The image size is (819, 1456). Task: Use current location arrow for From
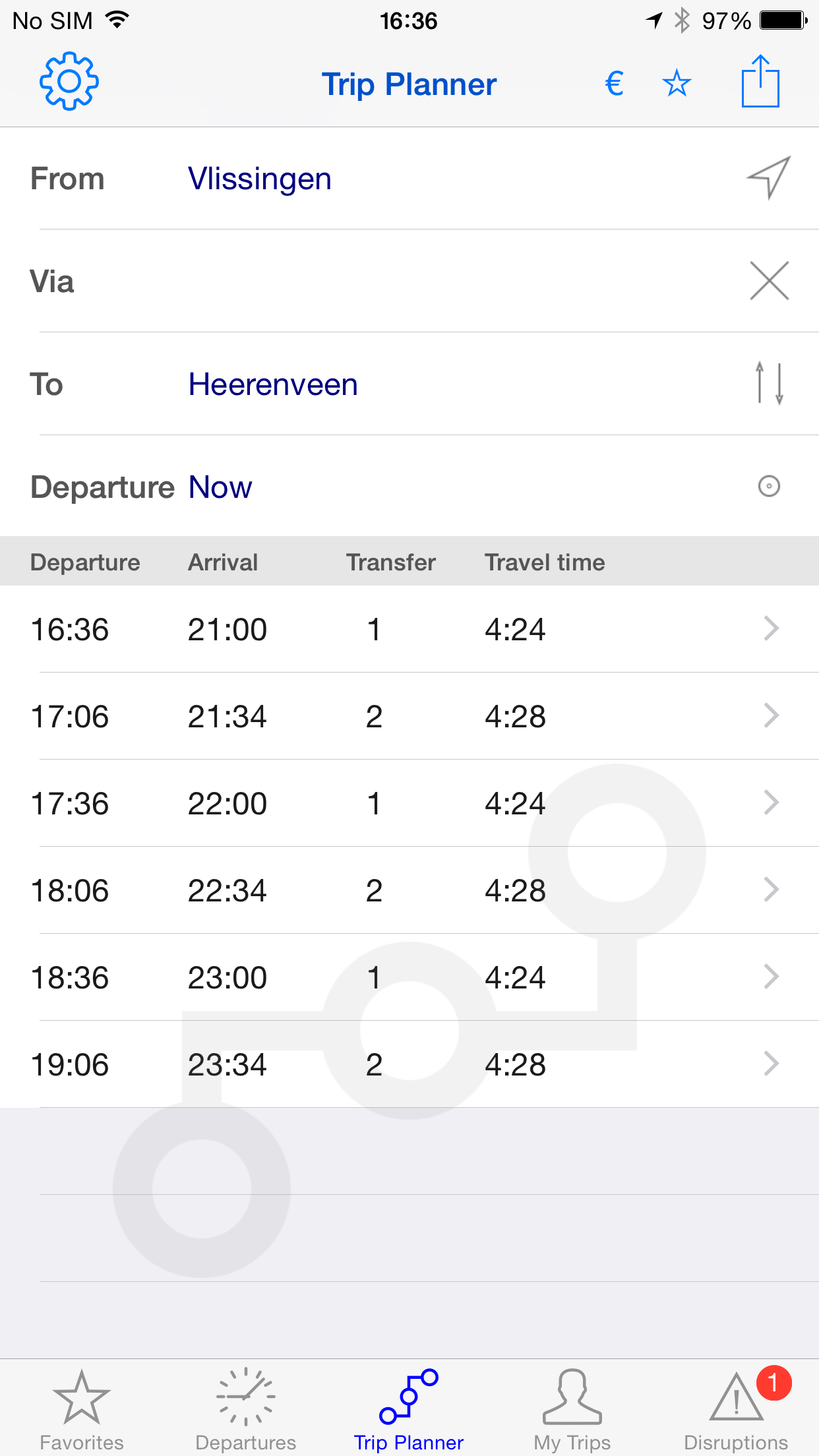pos(769,177)
